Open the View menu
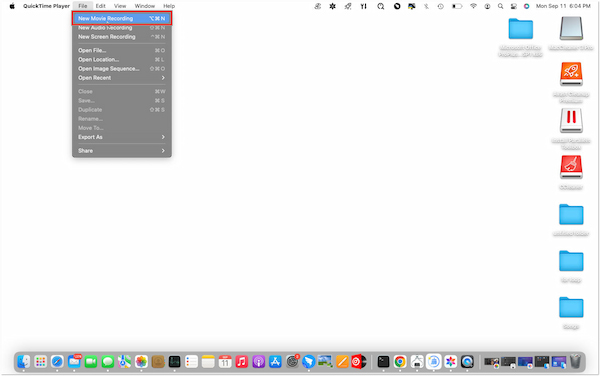The height and width of the screenshot is (376, 600). pyautogui.click(x=120, y=6)
